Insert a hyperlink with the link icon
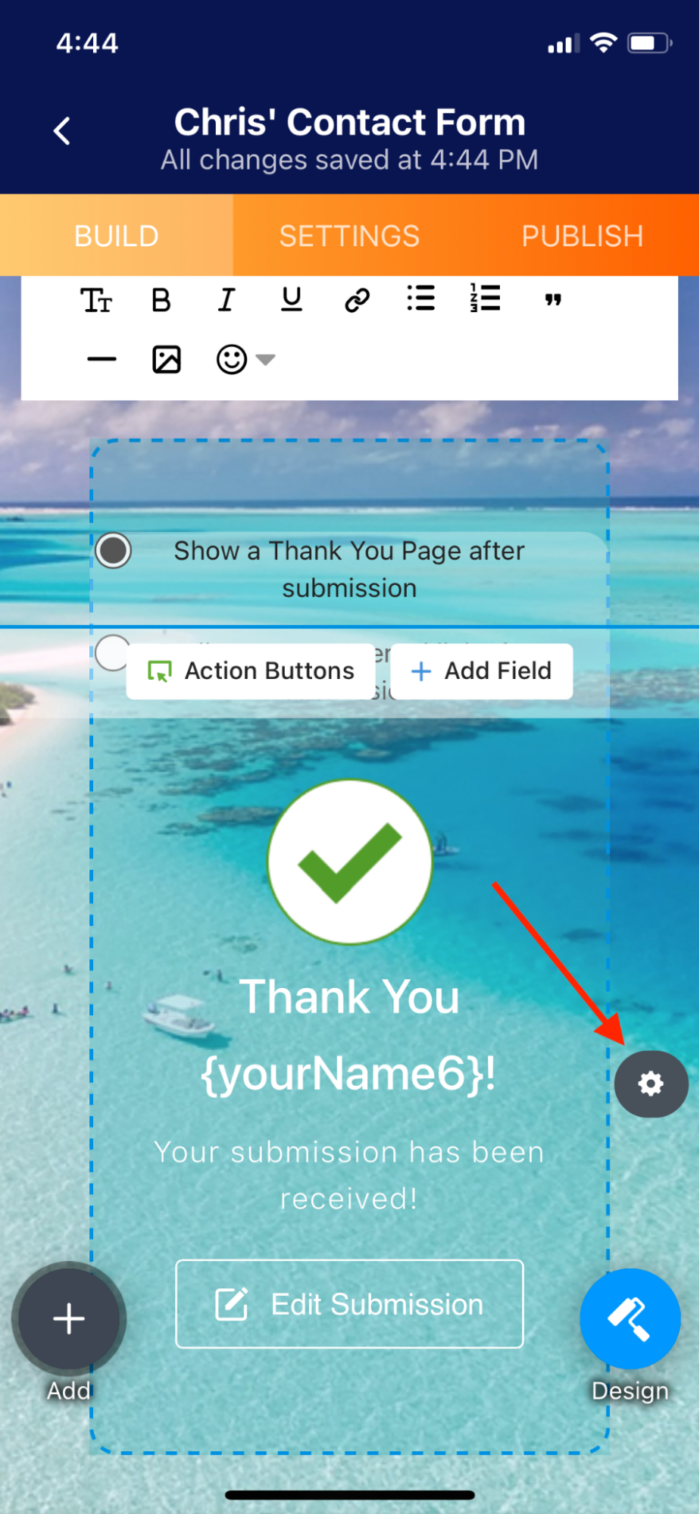700x1514 pixels. [x=357, y=300]
